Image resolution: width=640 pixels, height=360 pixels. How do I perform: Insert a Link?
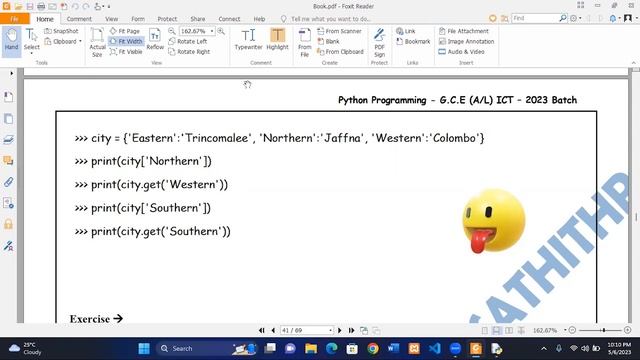(406, 31)
